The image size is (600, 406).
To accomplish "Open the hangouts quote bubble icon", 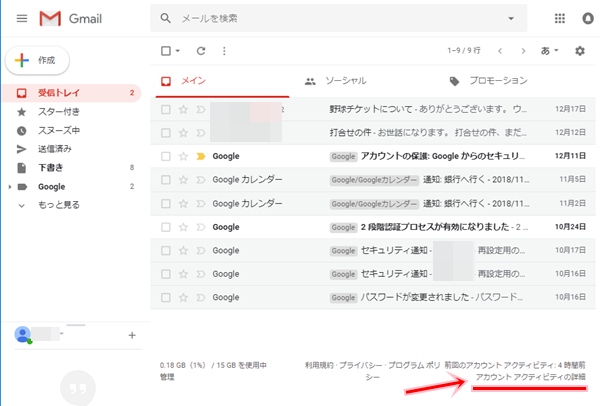I will coord(78,388).
